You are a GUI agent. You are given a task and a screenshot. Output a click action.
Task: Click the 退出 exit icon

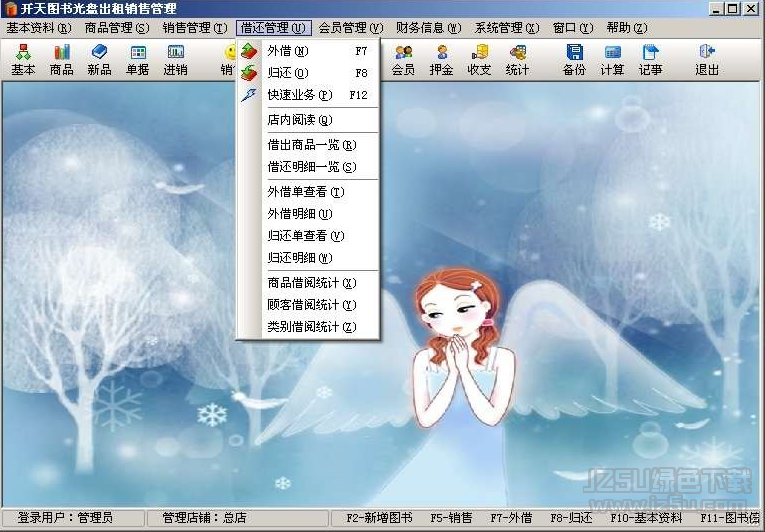pyautogui.click(x=707, y=60)
